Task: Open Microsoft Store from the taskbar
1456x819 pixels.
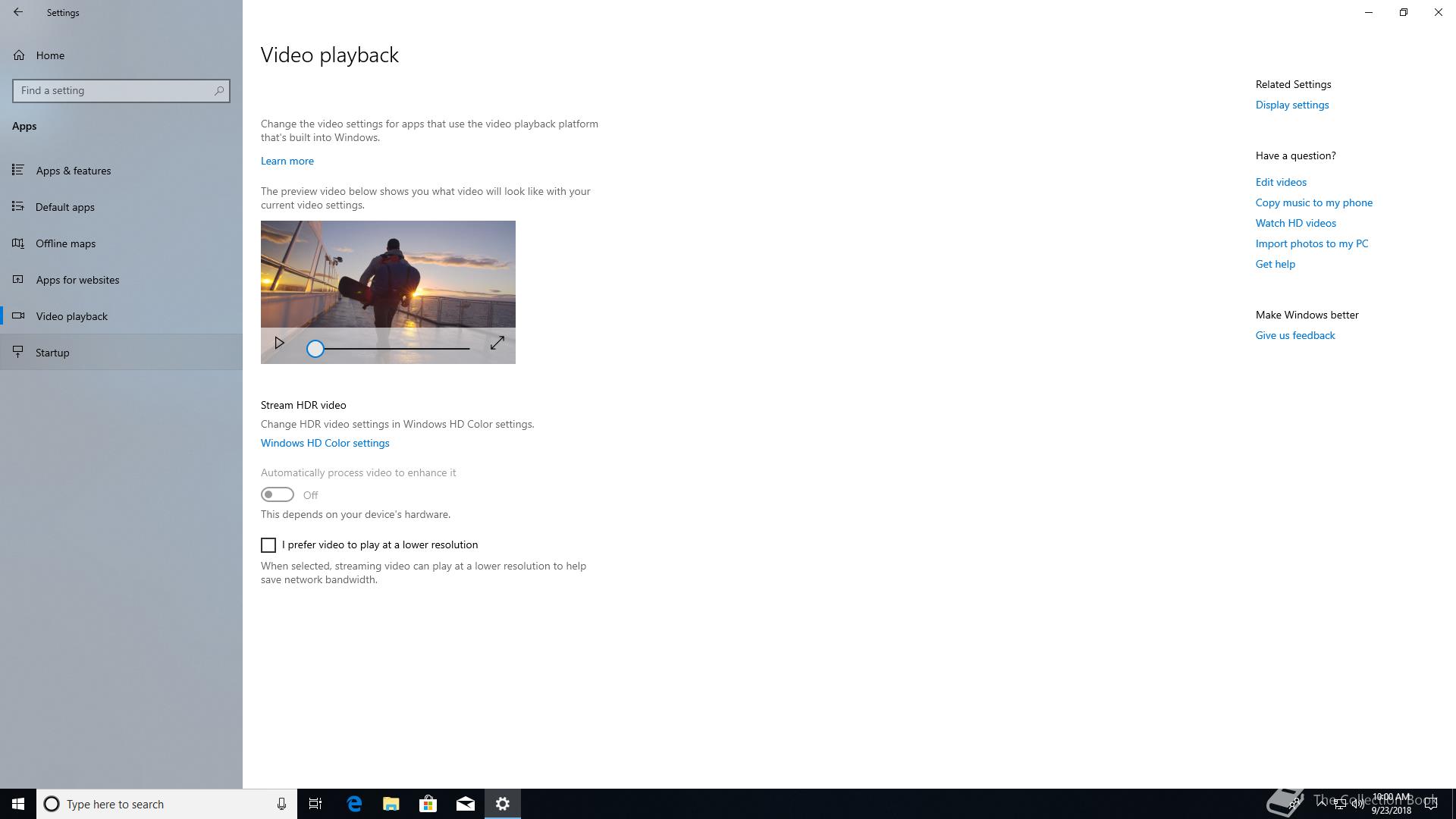Action: pos(428,804)
